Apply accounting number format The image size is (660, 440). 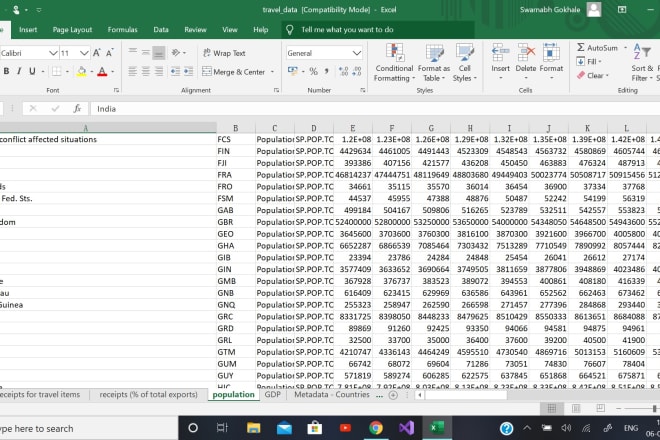pos(293,71)
